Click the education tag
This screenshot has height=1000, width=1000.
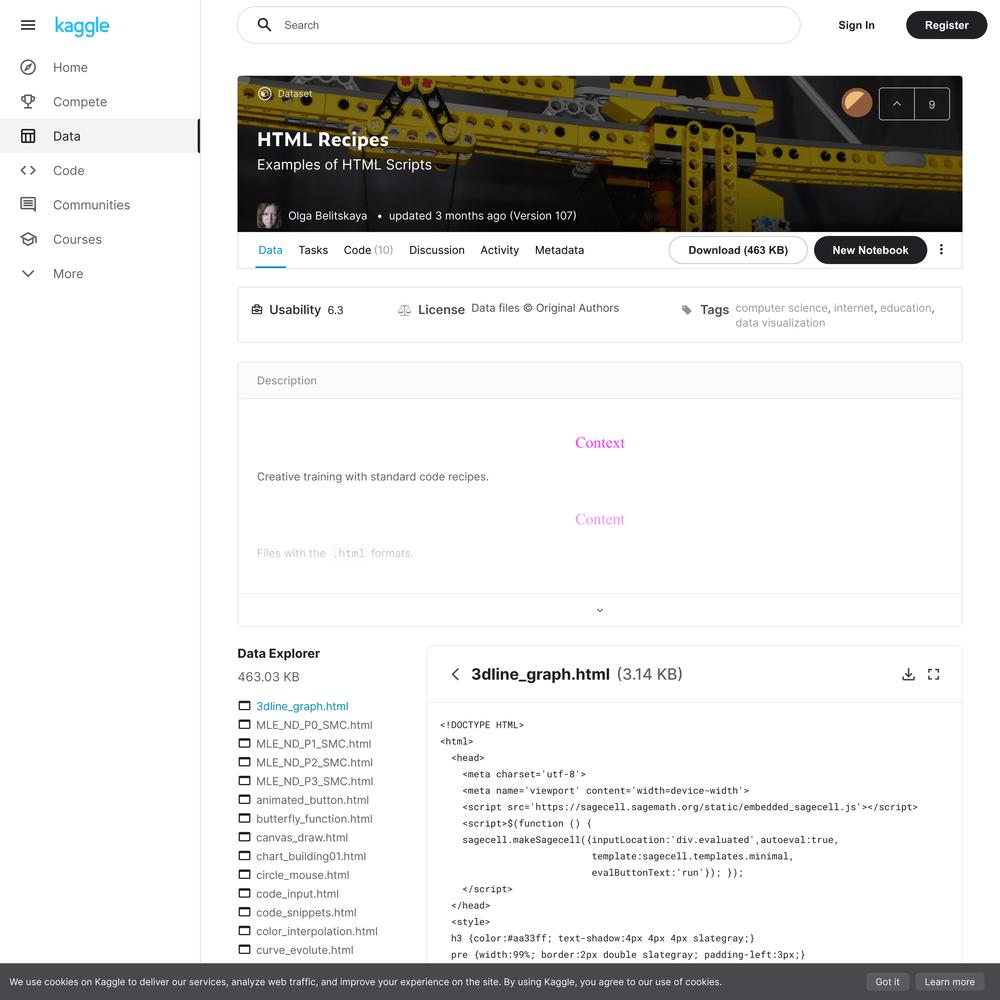click(906, 308)
